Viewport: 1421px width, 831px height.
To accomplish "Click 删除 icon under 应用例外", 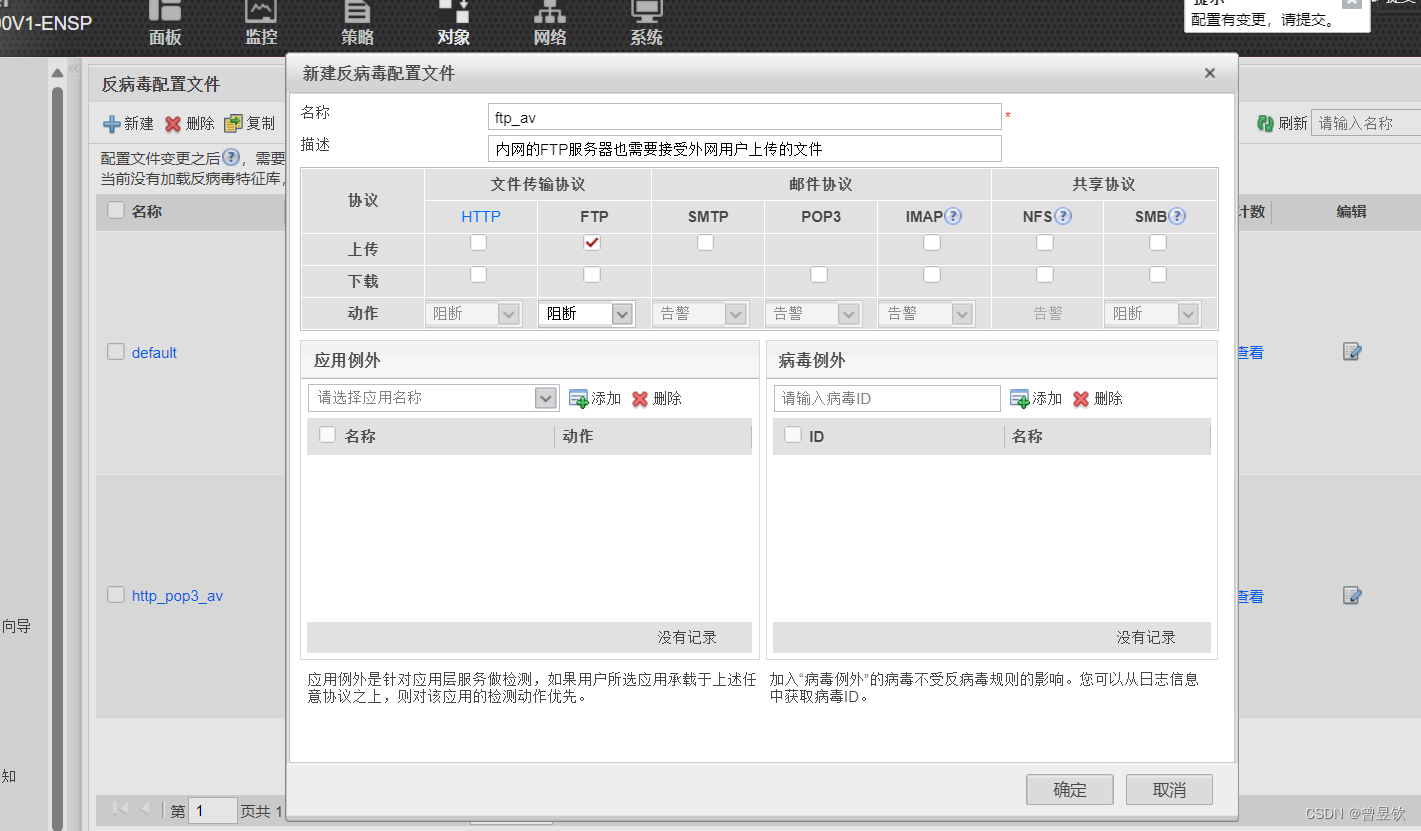I will pyautogui.click(x=640, y=398).
